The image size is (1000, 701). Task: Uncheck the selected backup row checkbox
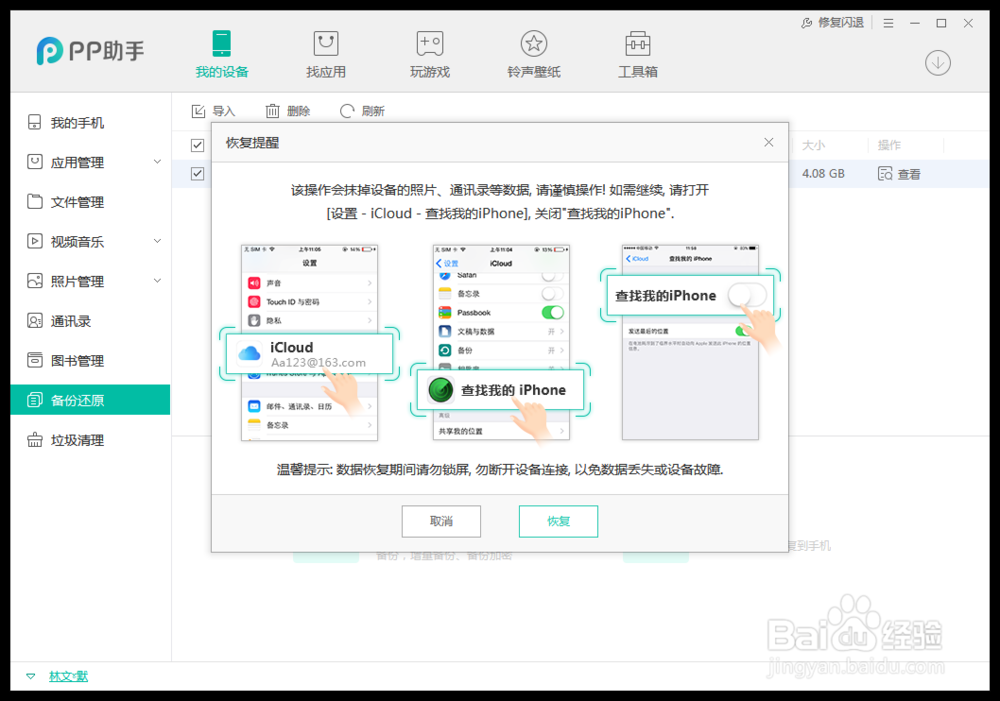[196, 173]
